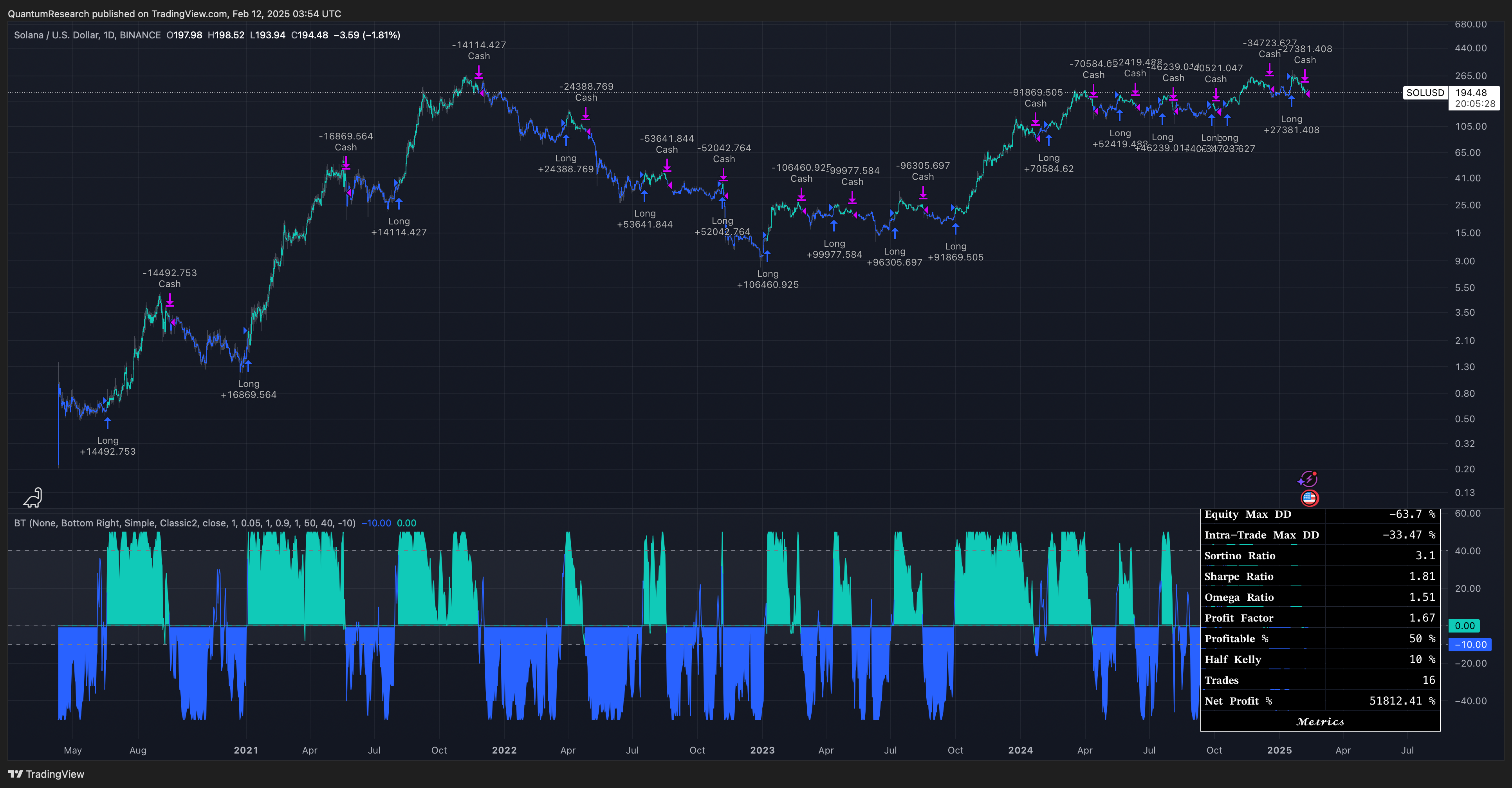Click the Omega Ratio metric label
Image resolution: width=1512 pixels, height=788 pixels.
1239,597
